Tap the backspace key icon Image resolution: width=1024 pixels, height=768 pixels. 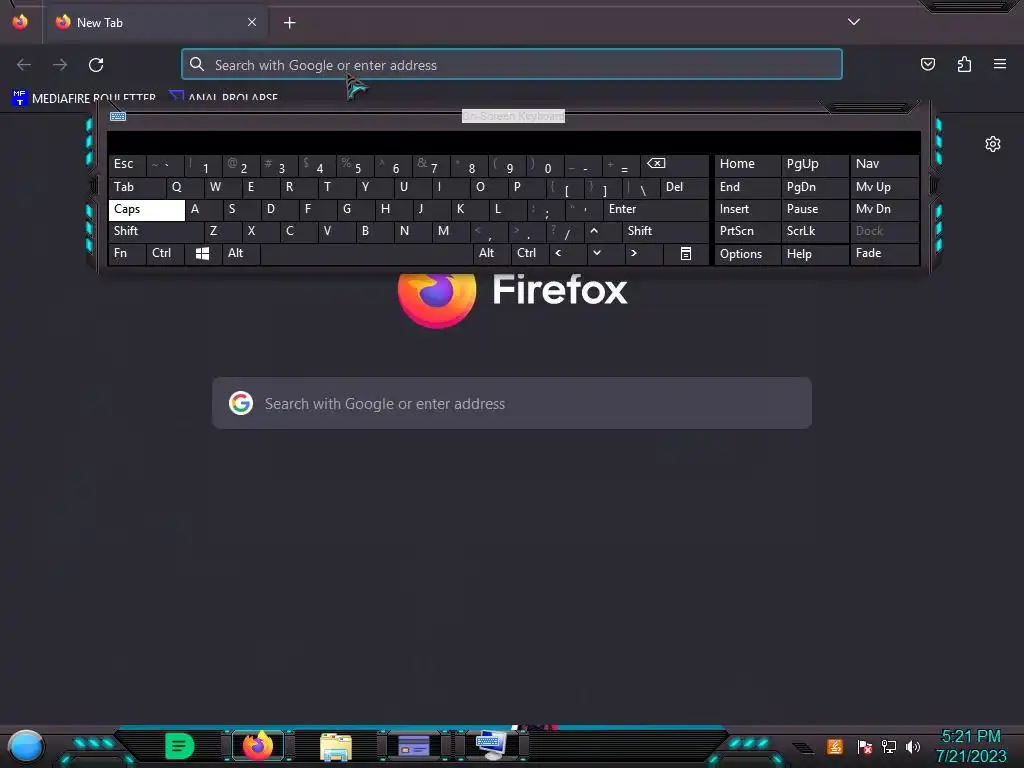click(x=675, y=165)
